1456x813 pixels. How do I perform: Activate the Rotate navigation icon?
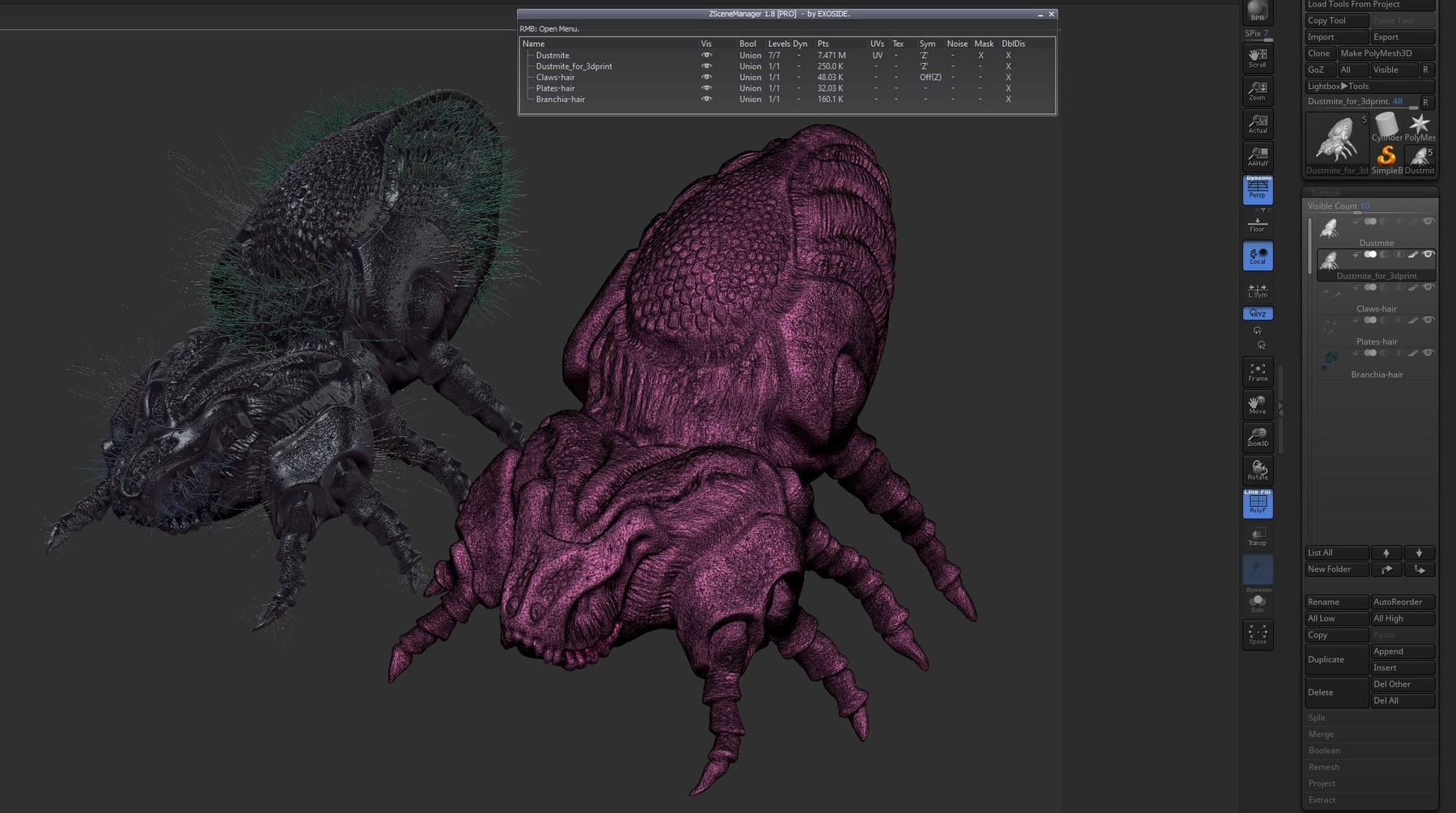point(1257,470)
